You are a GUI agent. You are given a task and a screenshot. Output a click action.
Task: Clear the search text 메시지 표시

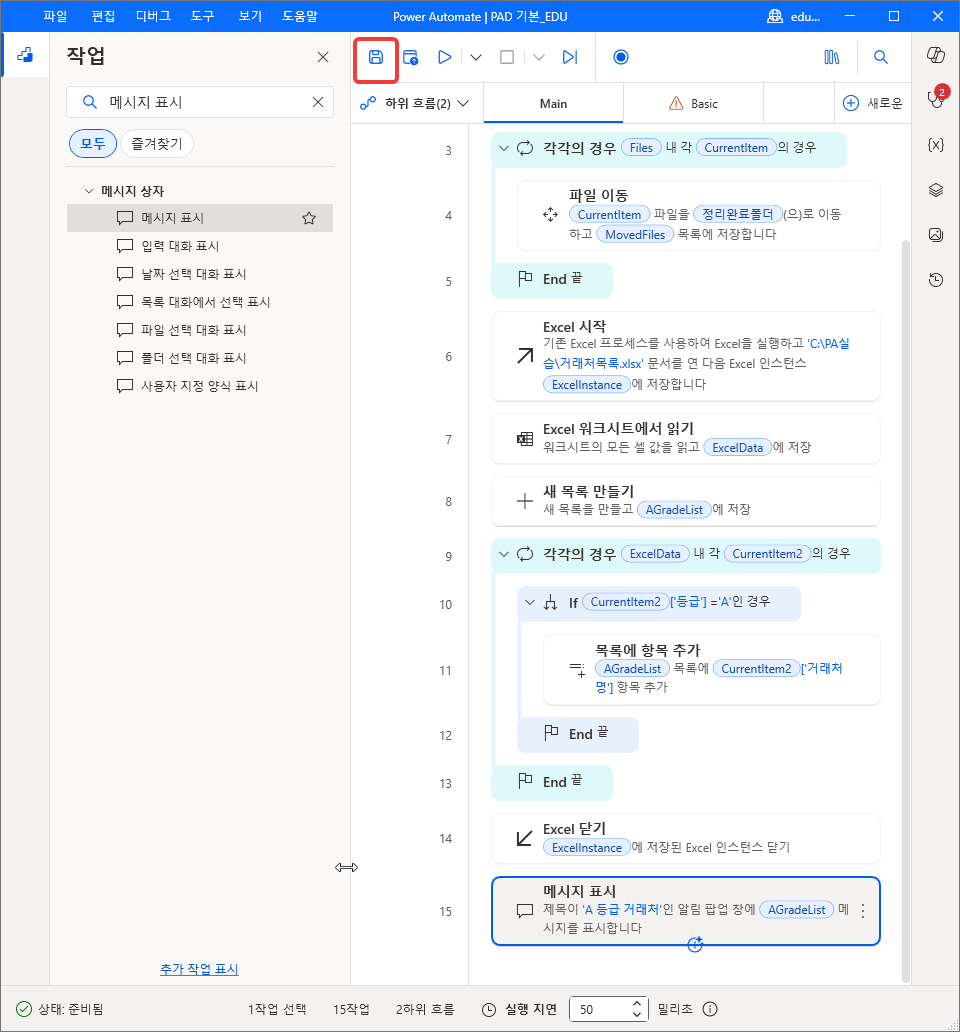point(318,102)
